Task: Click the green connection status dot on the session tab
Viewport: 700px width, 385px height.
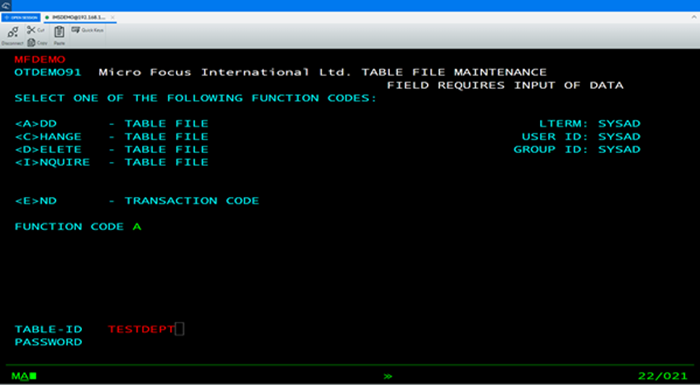Action: tap(47, 17)
